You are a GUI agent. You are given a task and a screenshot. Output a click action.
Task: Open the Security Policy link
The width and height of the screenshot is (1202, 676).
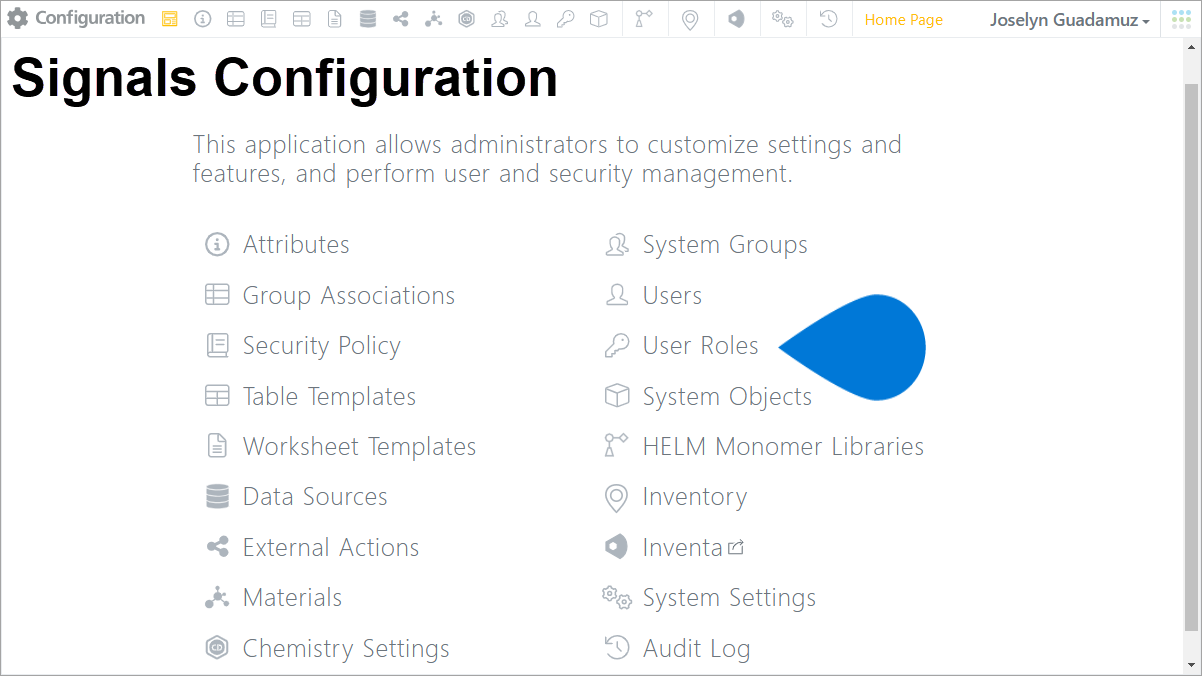tap(322, 346)
